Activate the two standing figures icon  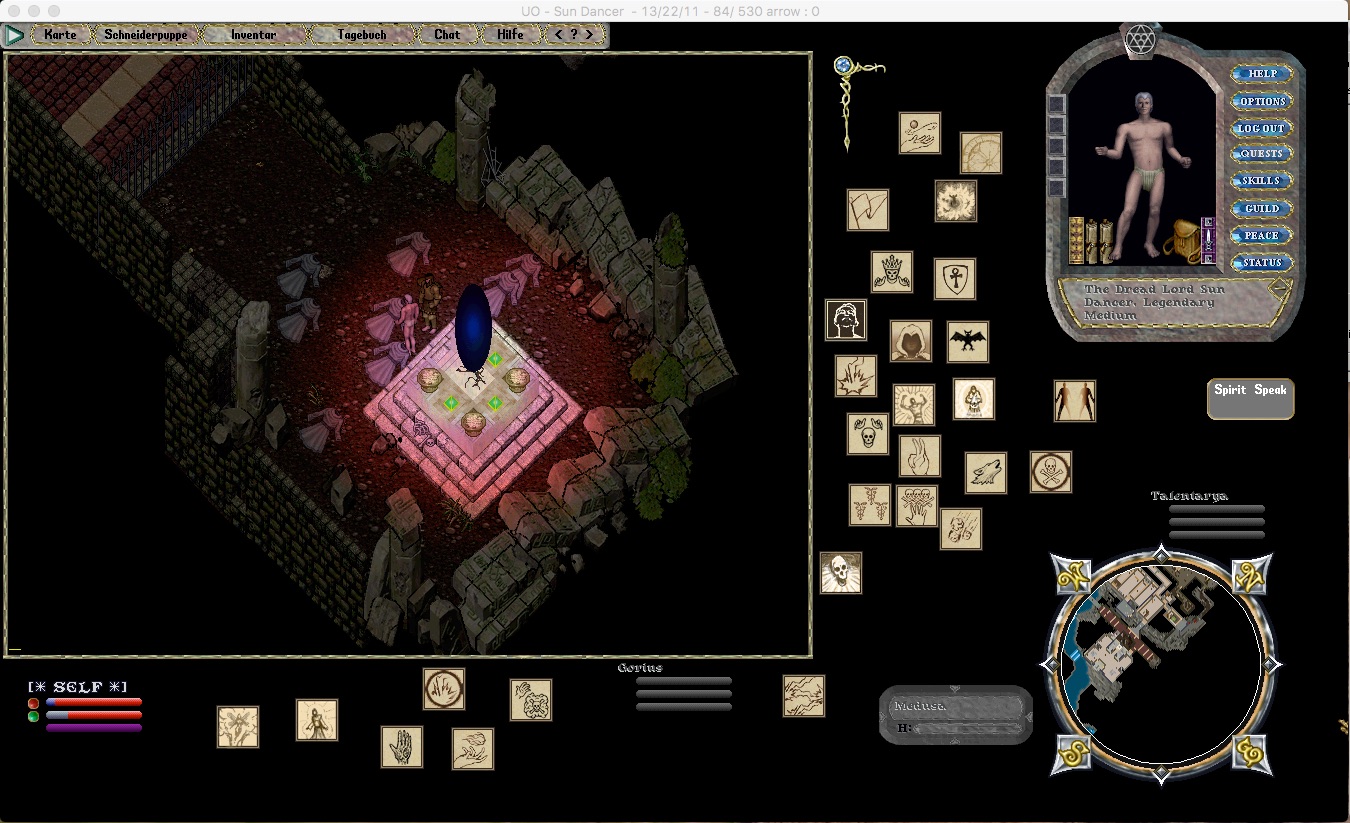coord(1075,401)
